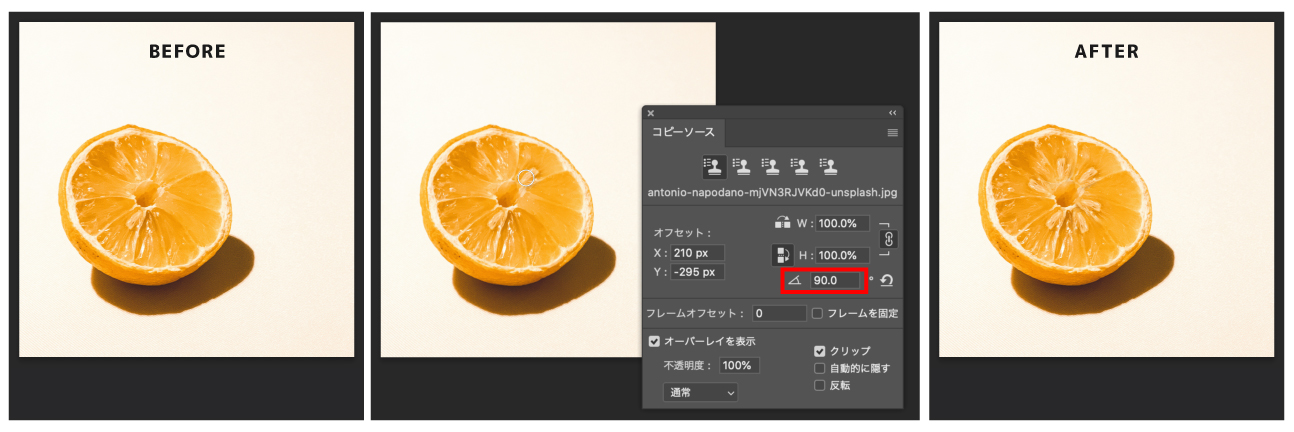The height and width of the screenshot is (432, 1294).
Task: Click the flip vertical icon beside H
Action: (783, 255)
